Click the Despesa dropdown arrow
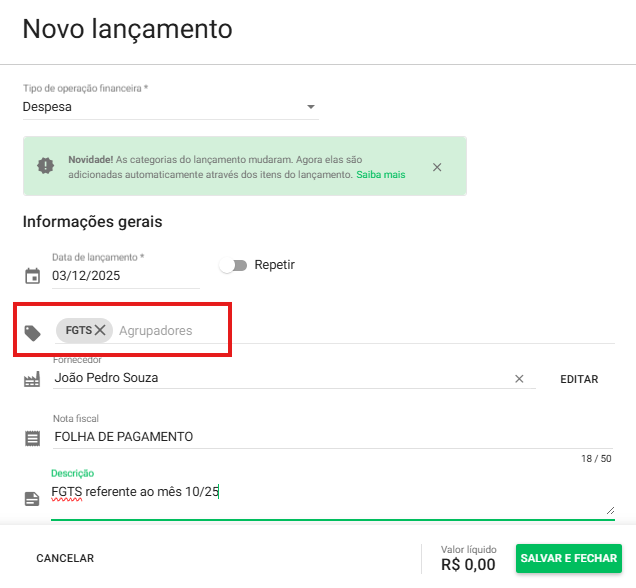 point(310,107)
